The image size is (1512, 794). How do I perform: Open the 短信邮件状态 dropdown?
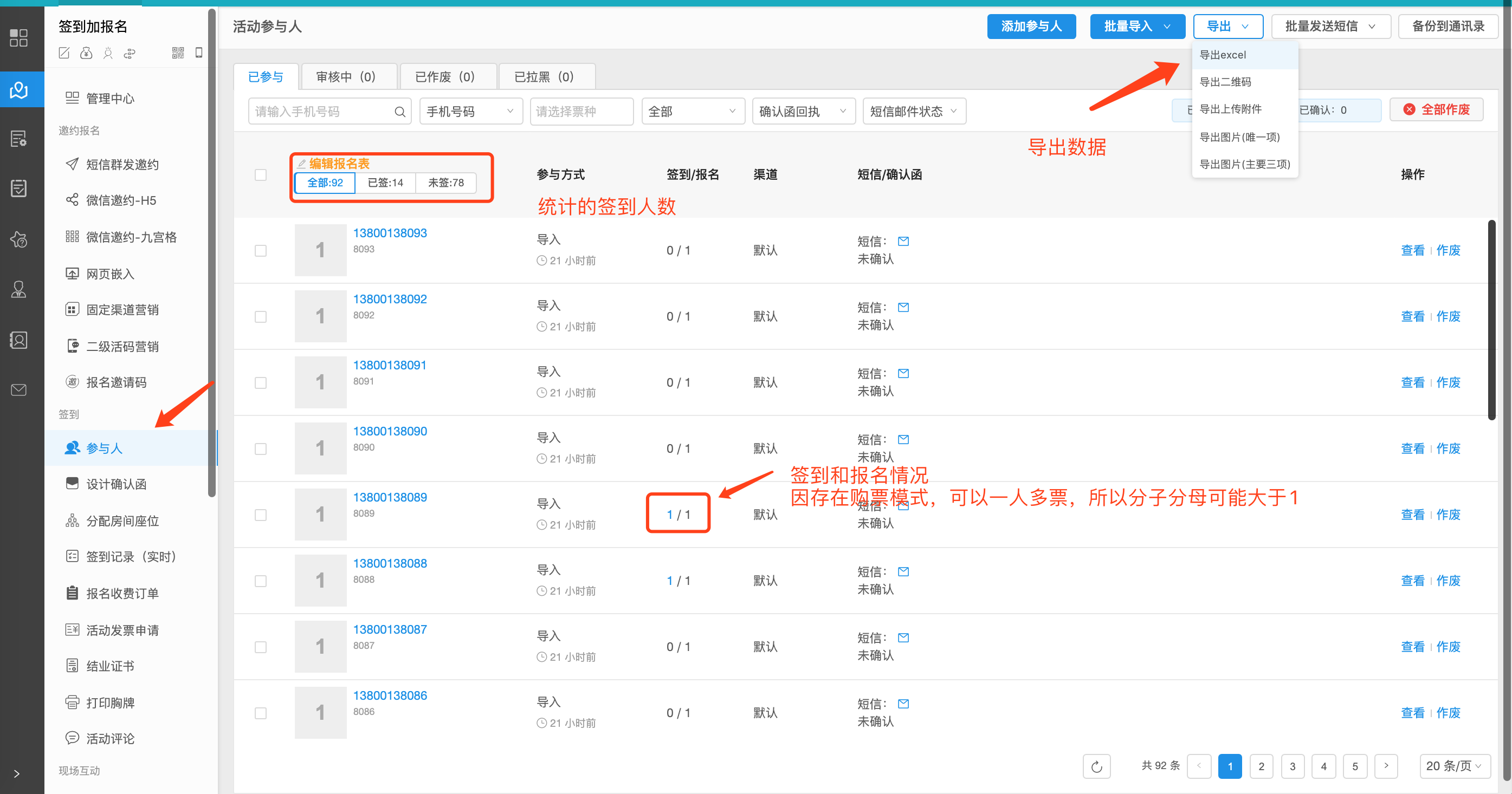914,112
